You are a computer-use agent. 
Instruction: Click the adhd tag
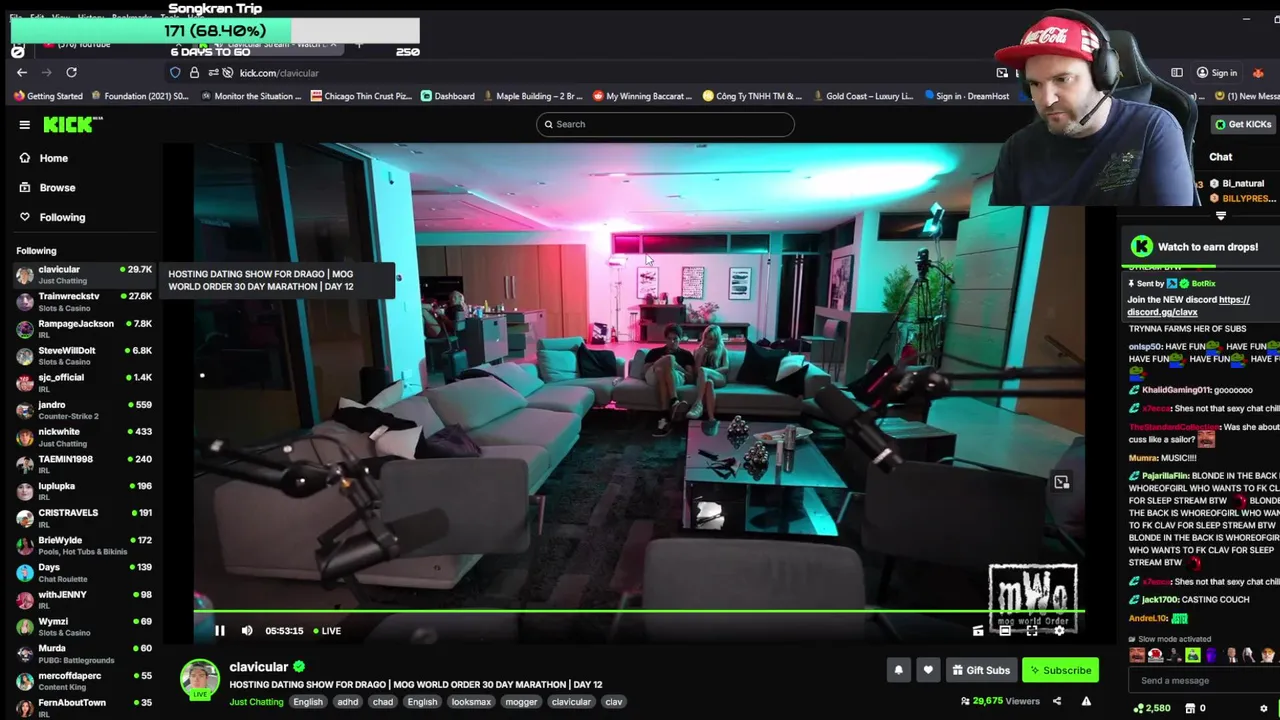(x=347, y=702)
